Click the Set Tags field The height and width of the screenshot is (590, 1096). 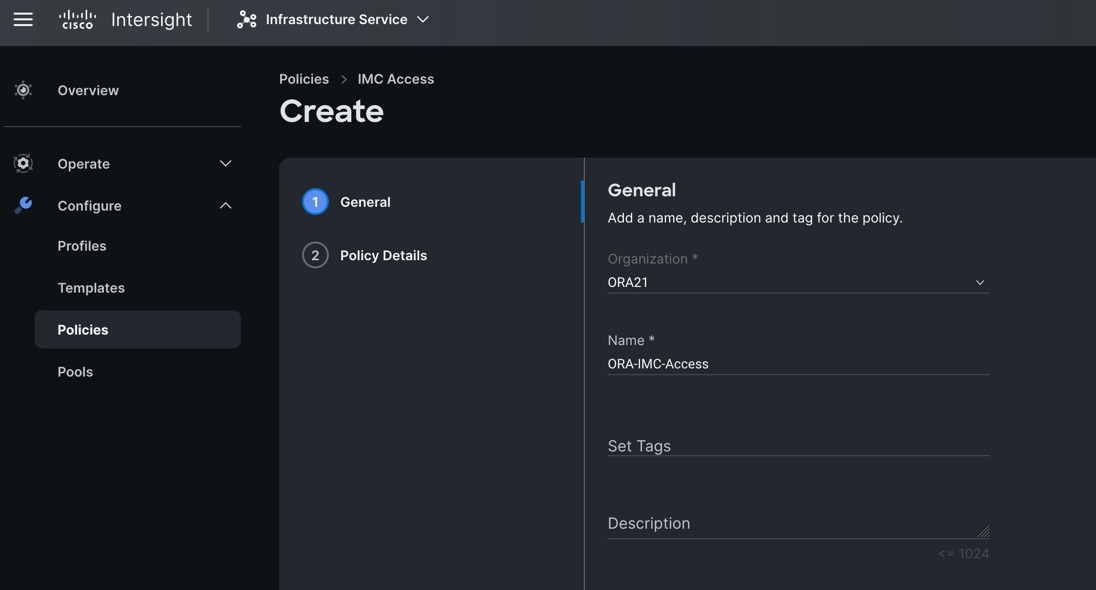(797, 446)
